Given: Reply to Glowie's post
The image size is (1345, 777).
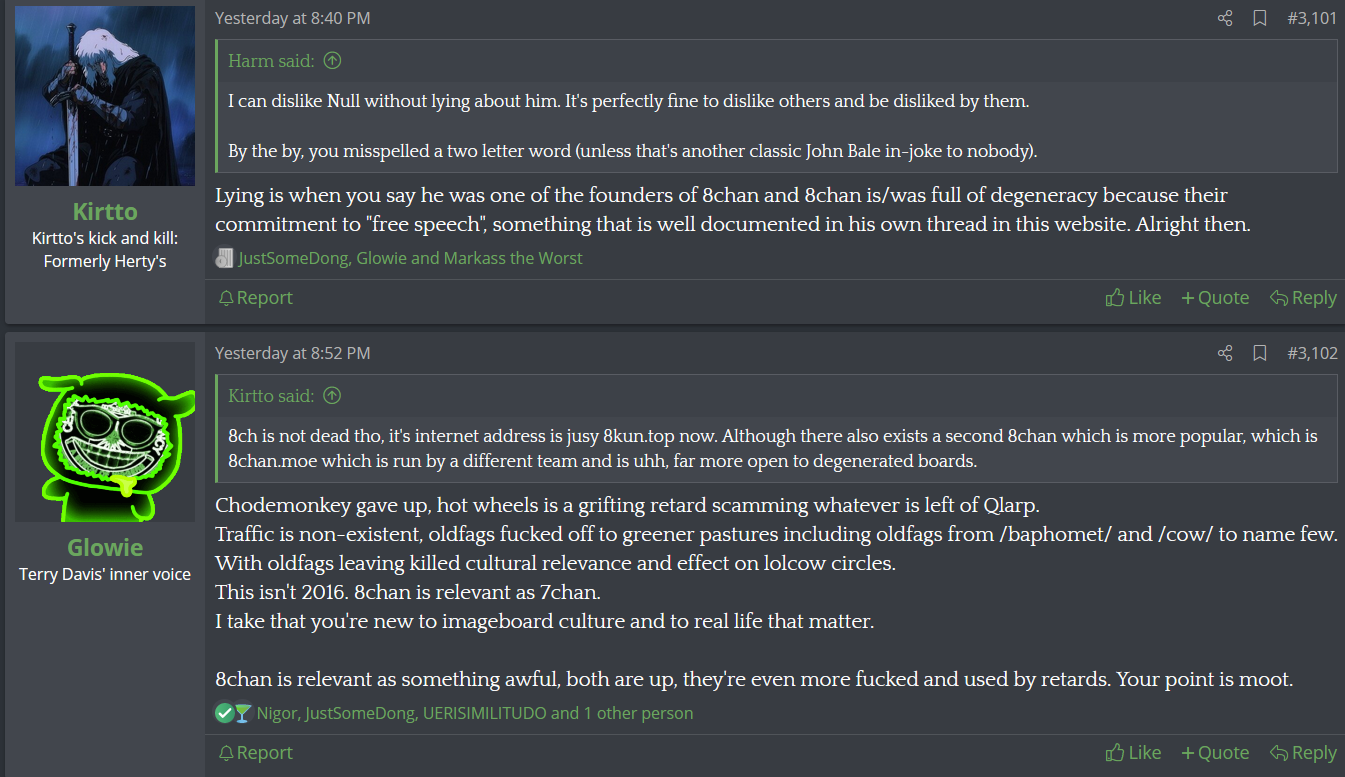Looking at the screenshot, I should (x=1303, y=753).
